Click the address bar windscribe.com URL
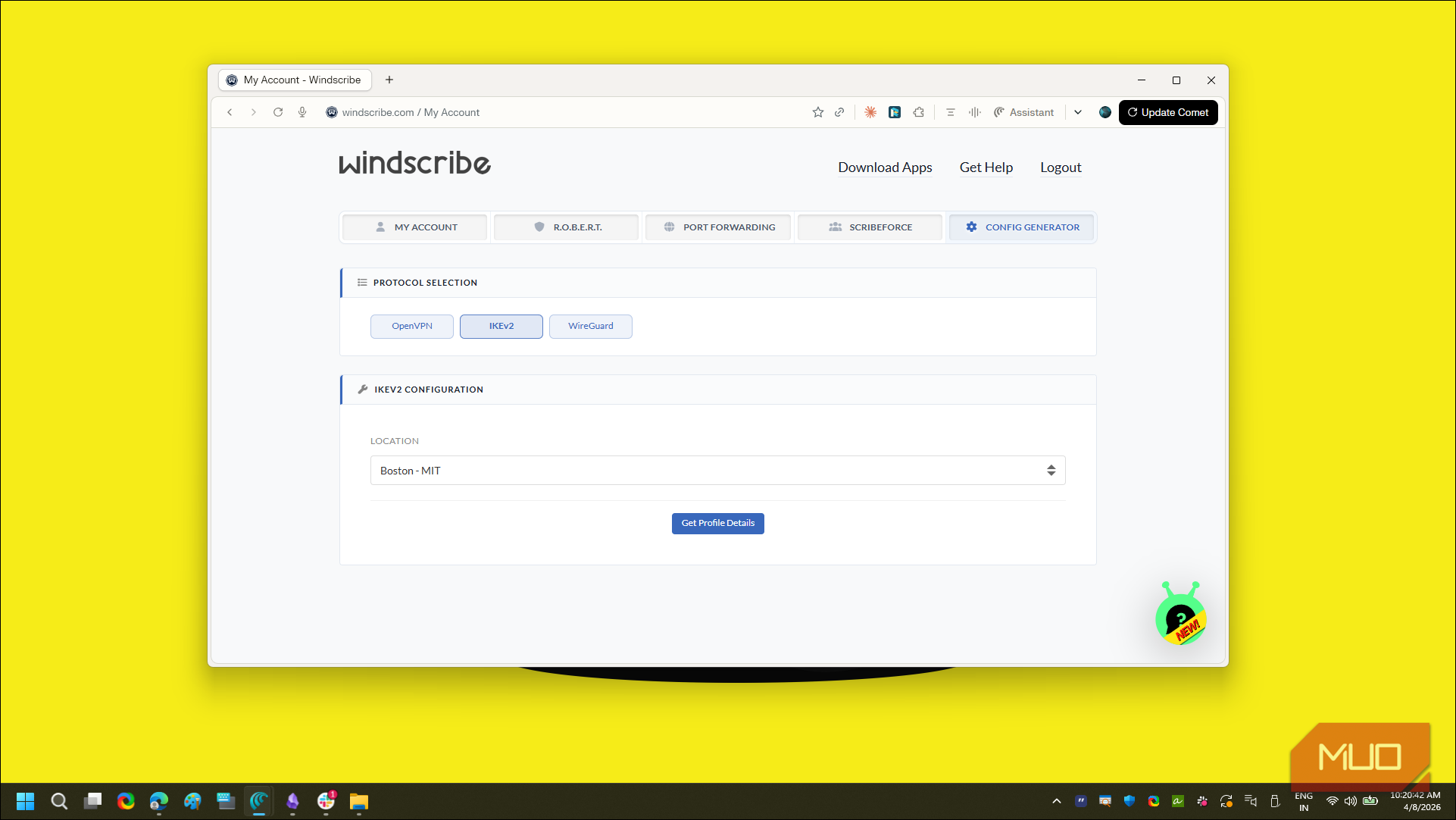Screen dimensions: 1456x820 pyautogui.click(x=411, y=112)
